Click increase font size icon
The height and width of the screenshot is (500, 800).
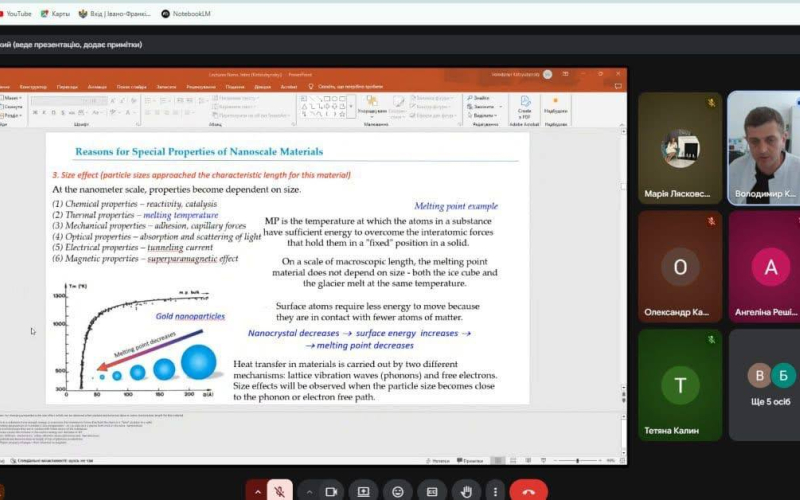point(113,101)
